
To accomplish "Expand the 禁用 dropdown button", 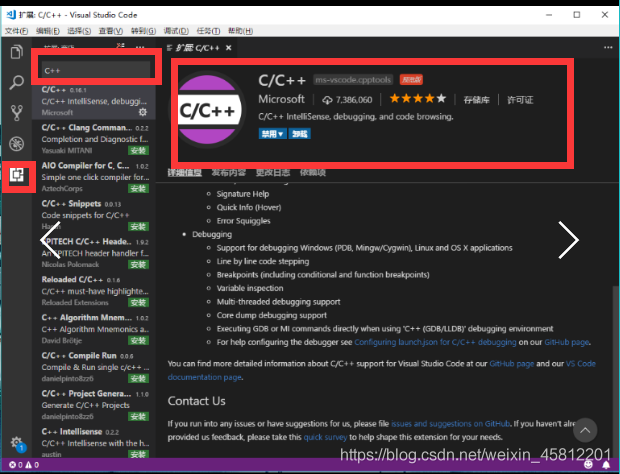I will [272, 134].
